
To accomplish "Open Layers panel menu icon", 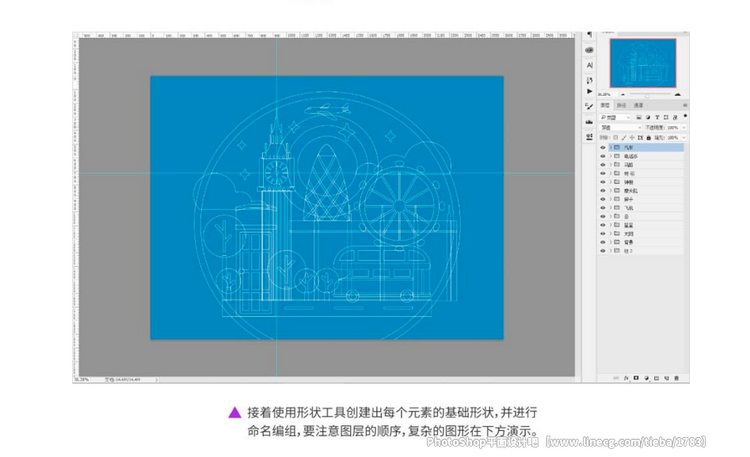I will [x=685, y=105].
